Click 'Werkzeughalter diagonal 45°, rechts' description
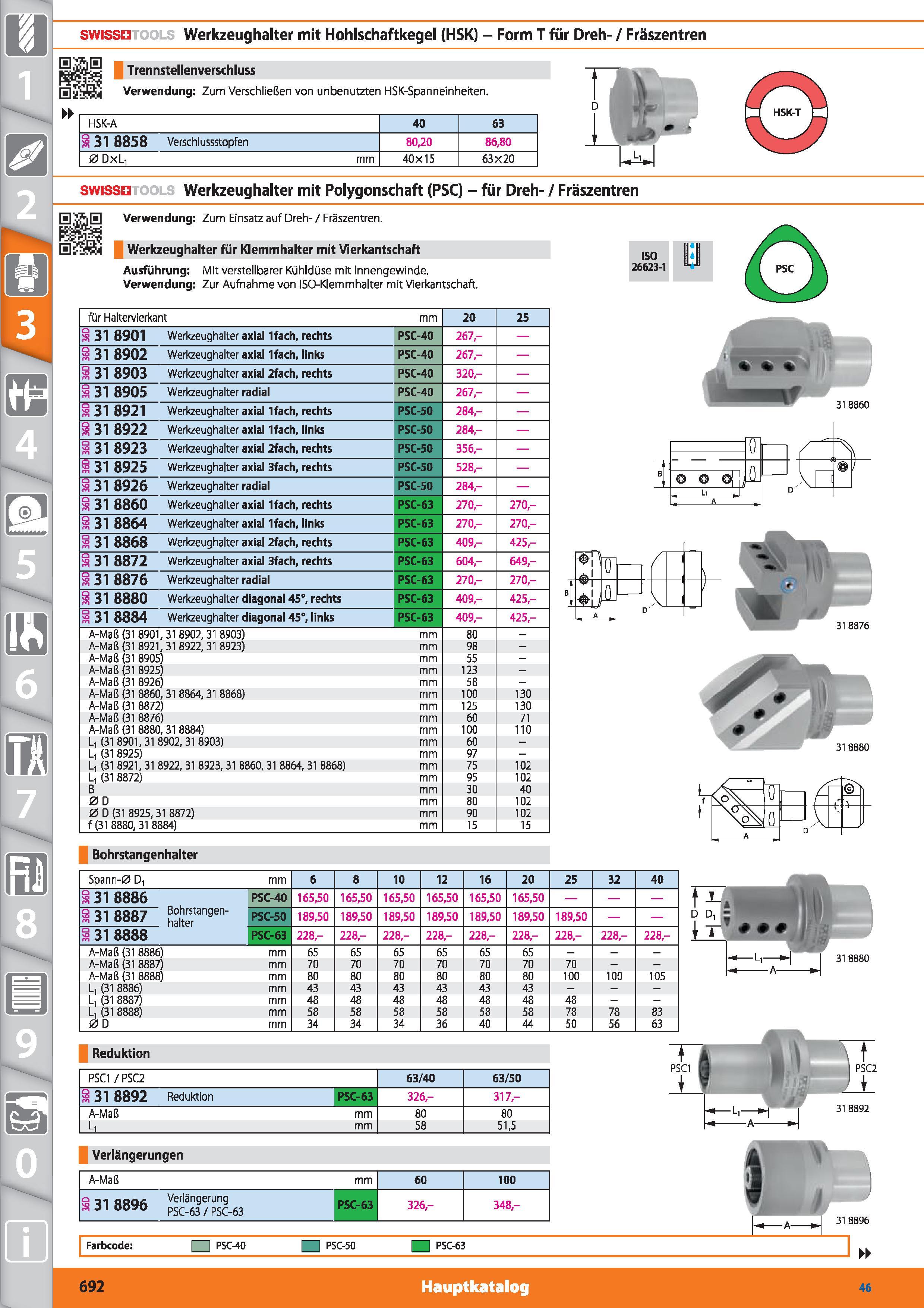 254,599
